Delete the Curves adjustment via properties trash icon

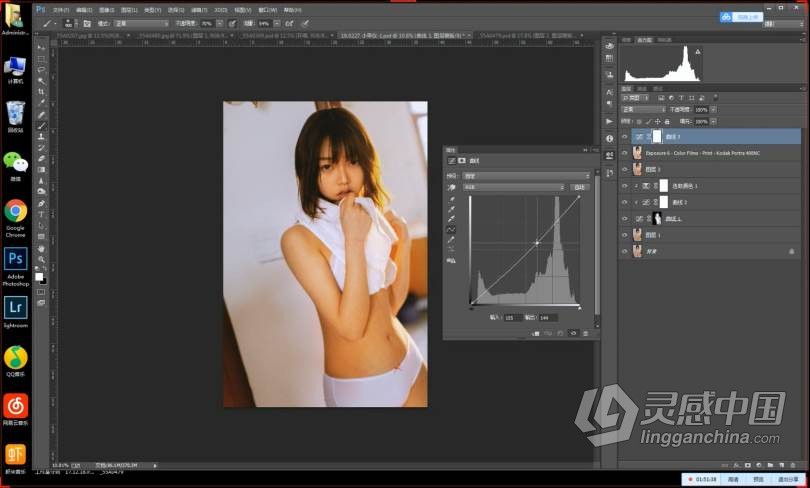(585, 334)
